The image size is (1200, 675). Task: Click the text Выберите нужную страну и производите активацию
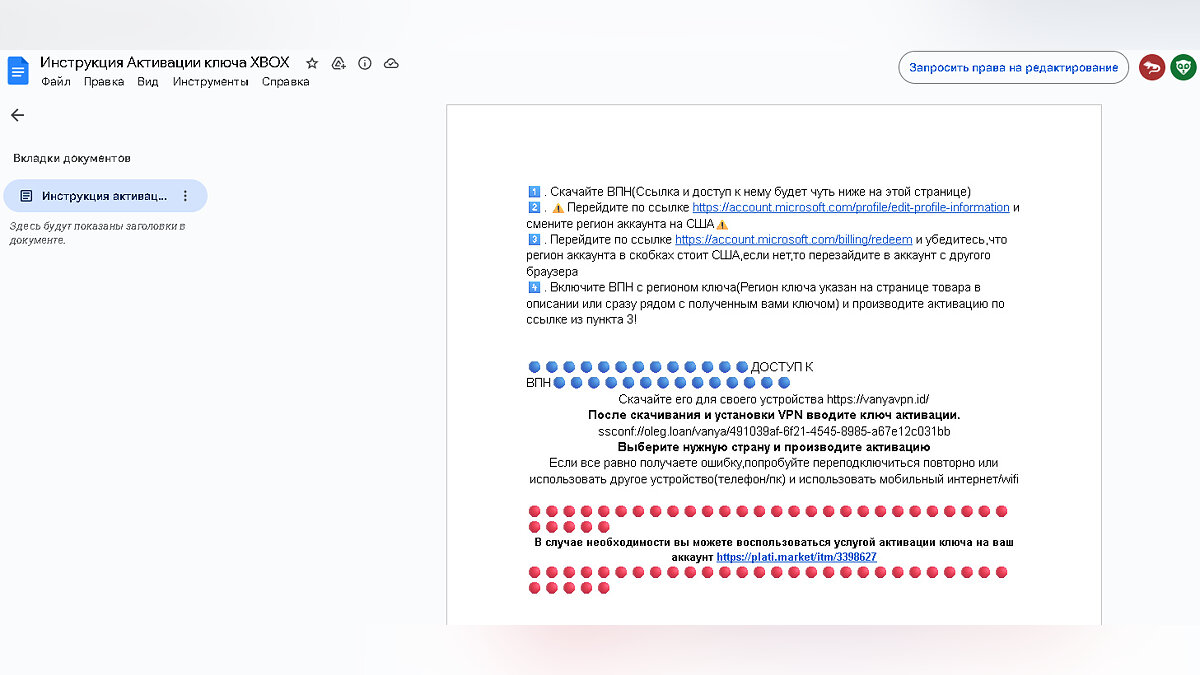click(774, 447)
